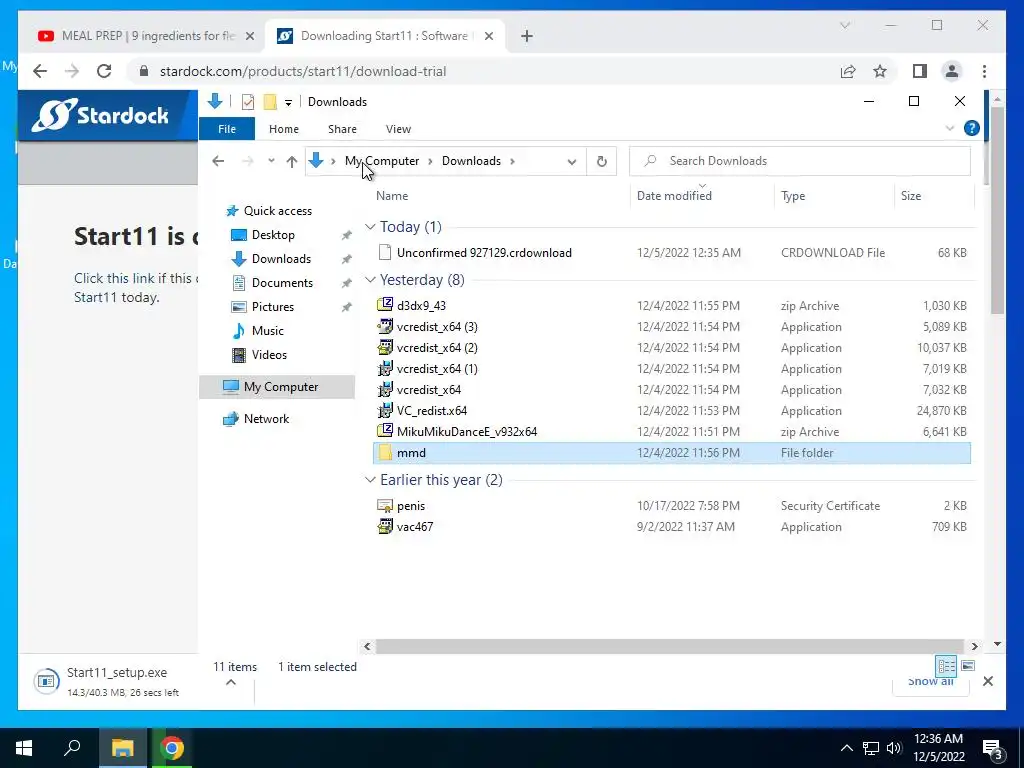This screenshot has width=1024, height=768.
Task: Select Quick access in the navigation pane
Action: tap(278, 211)
